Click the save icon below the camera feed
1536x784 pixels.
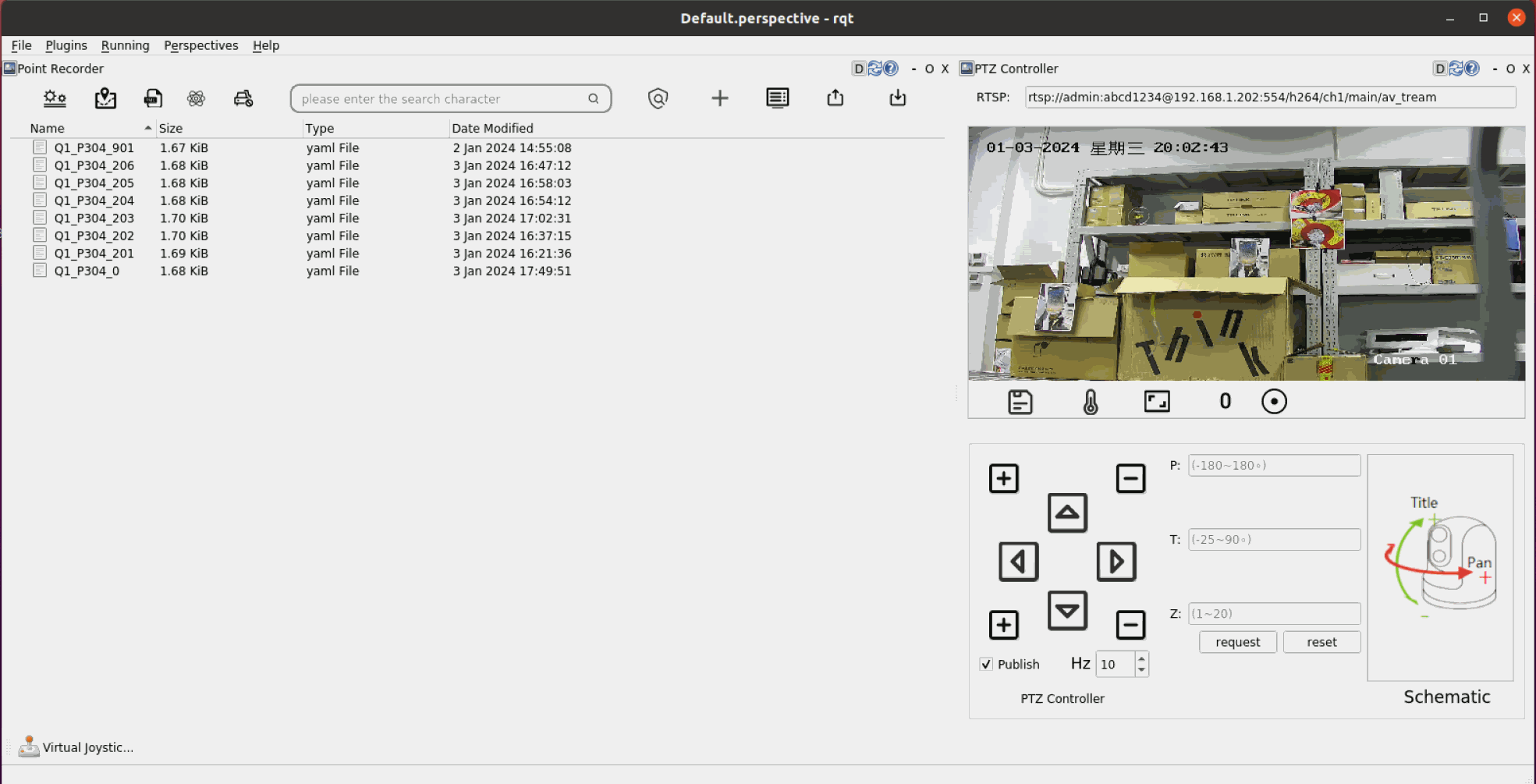(x=1020, y=402)
